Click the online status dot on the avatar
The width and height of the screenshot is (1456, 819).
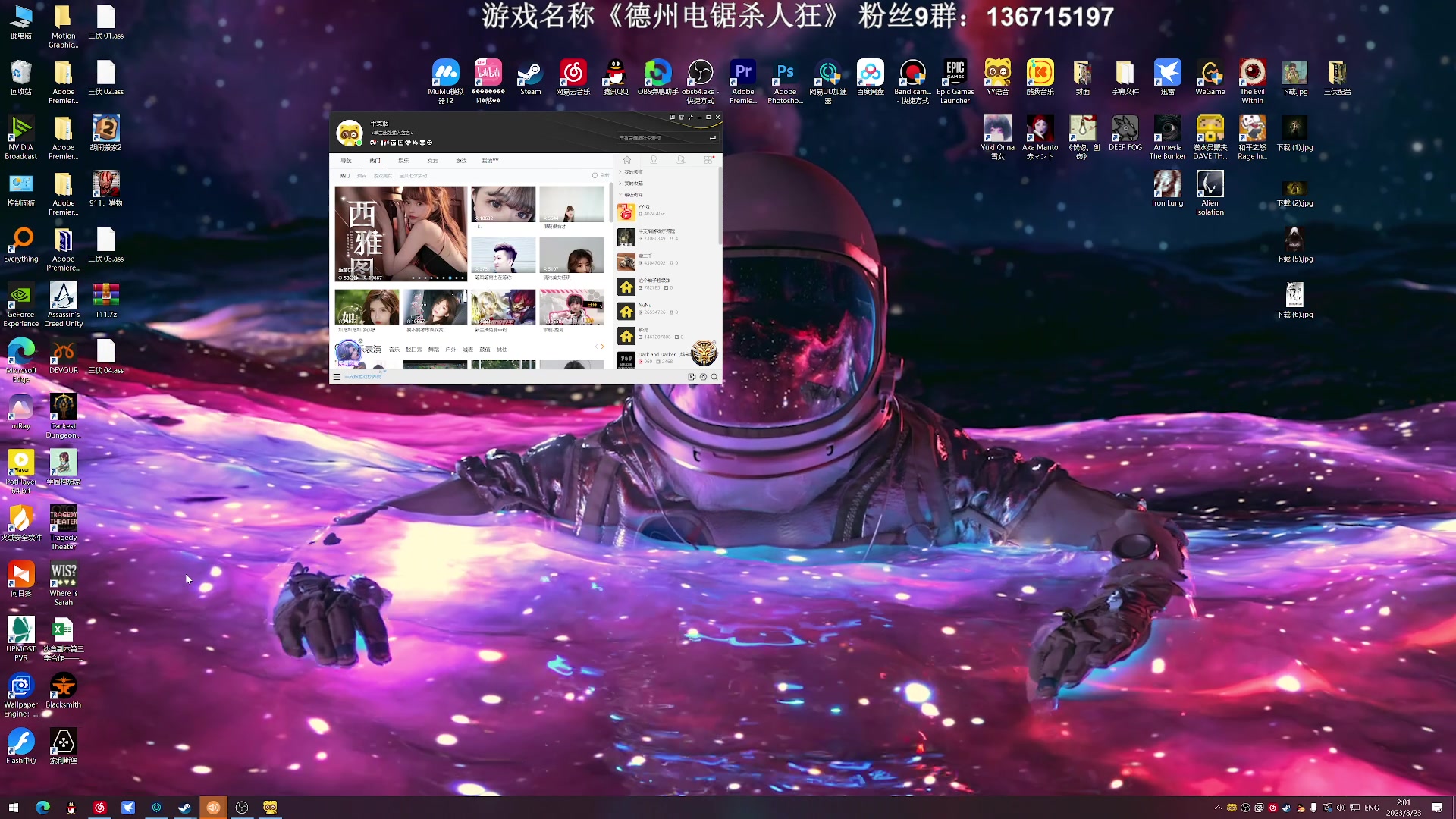(359, 142)
